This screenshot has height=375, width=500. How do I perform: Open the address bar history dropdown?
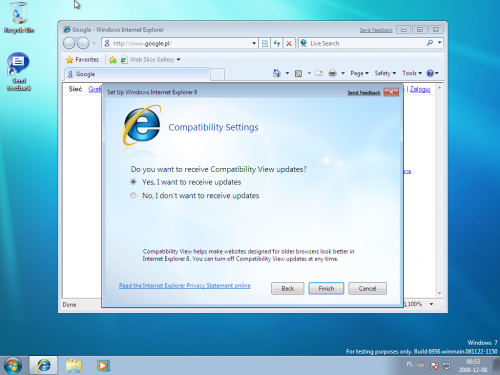click(254, 43)
